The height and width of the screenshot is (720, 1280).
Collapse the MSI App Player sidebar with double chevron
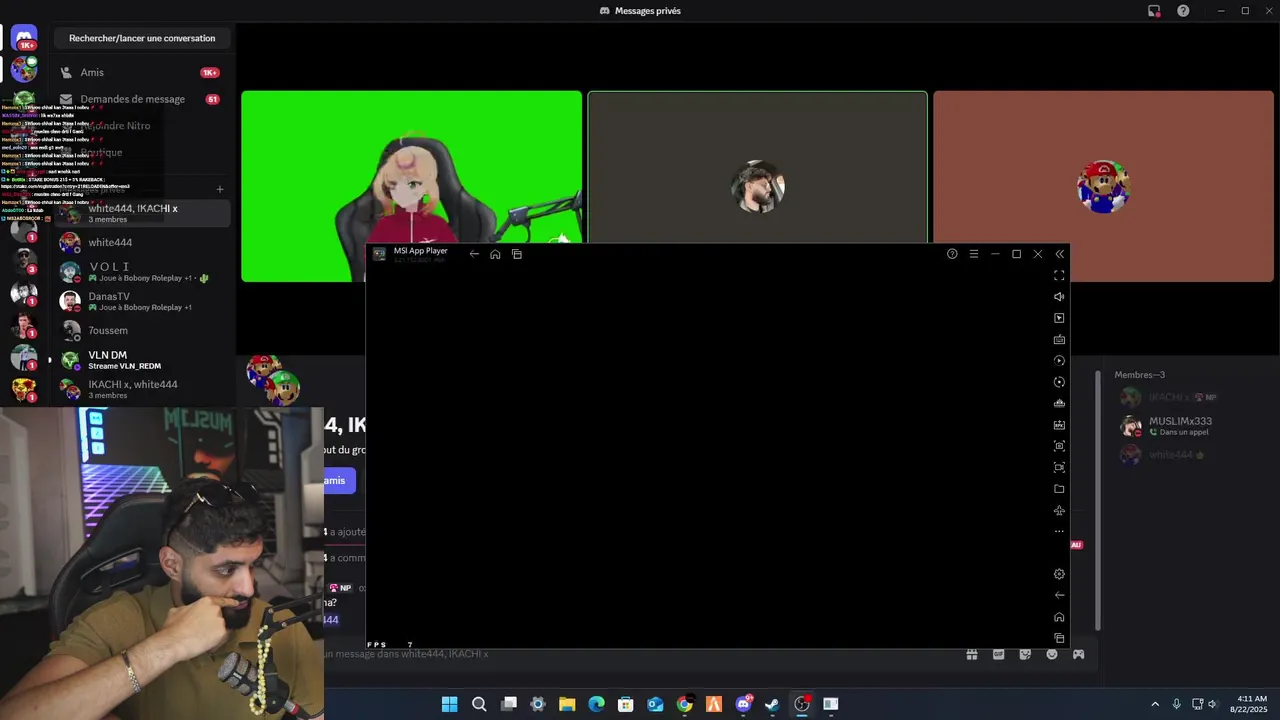(x=1059, y=254)
